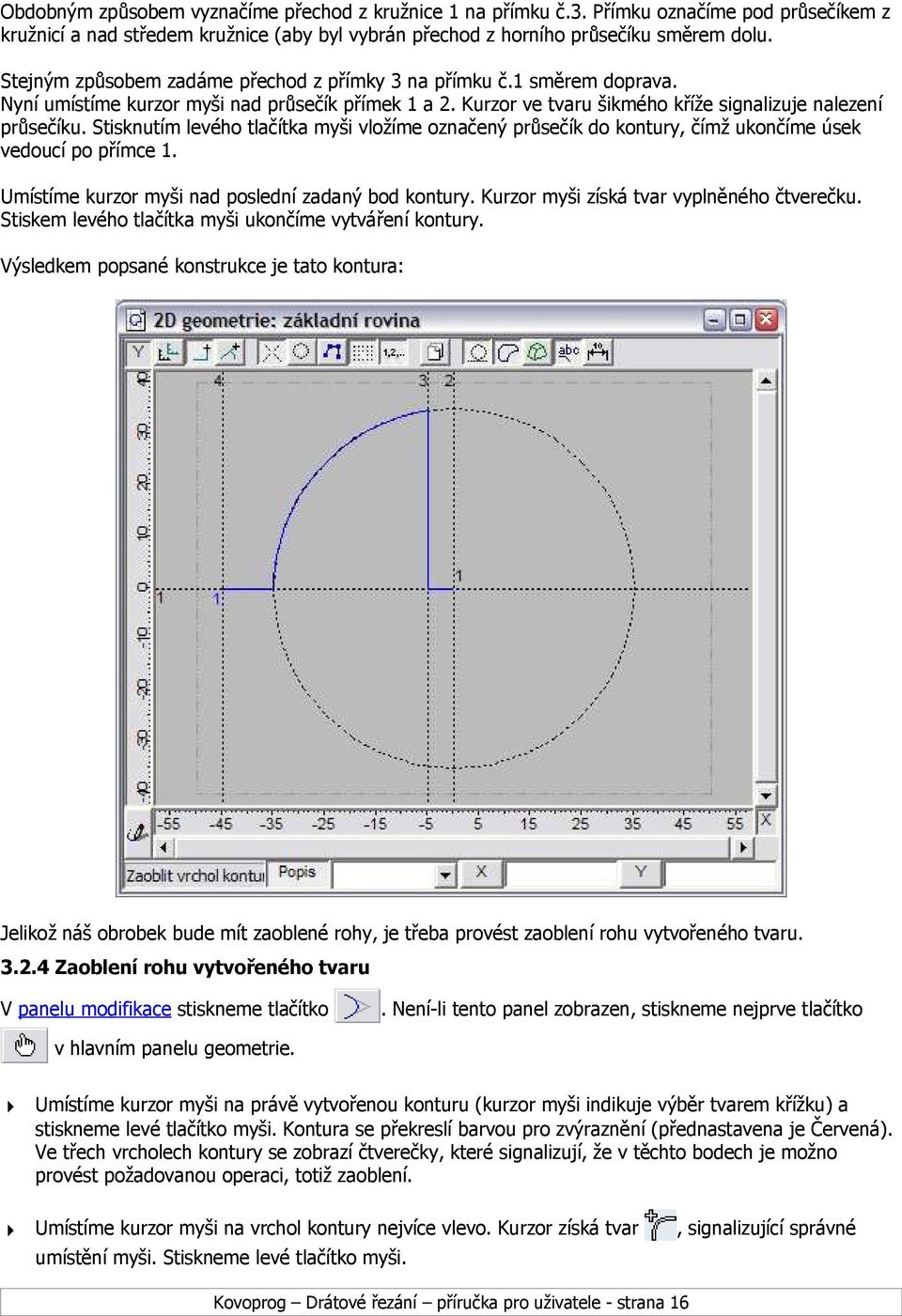Viewport: 902px width, 1316px height.
Task: Toggle the dotted grid icon
Action: click(x=362, y=352)
